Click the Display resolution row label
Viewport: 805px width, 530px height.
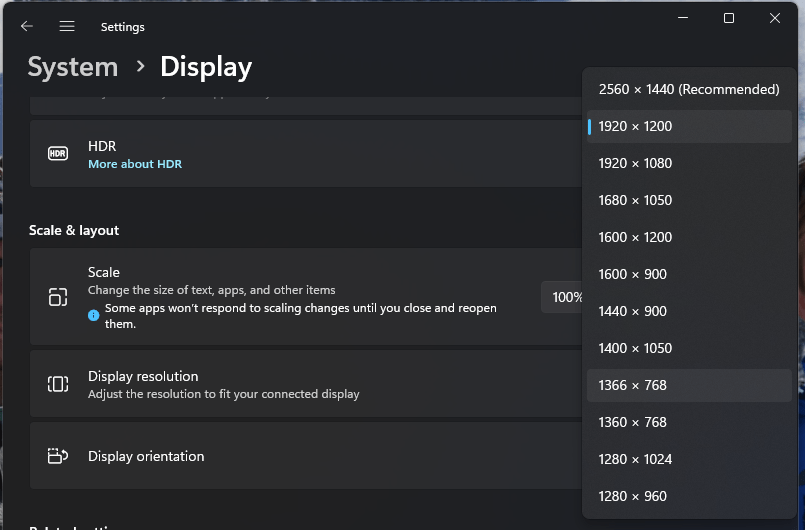[143, 376]
